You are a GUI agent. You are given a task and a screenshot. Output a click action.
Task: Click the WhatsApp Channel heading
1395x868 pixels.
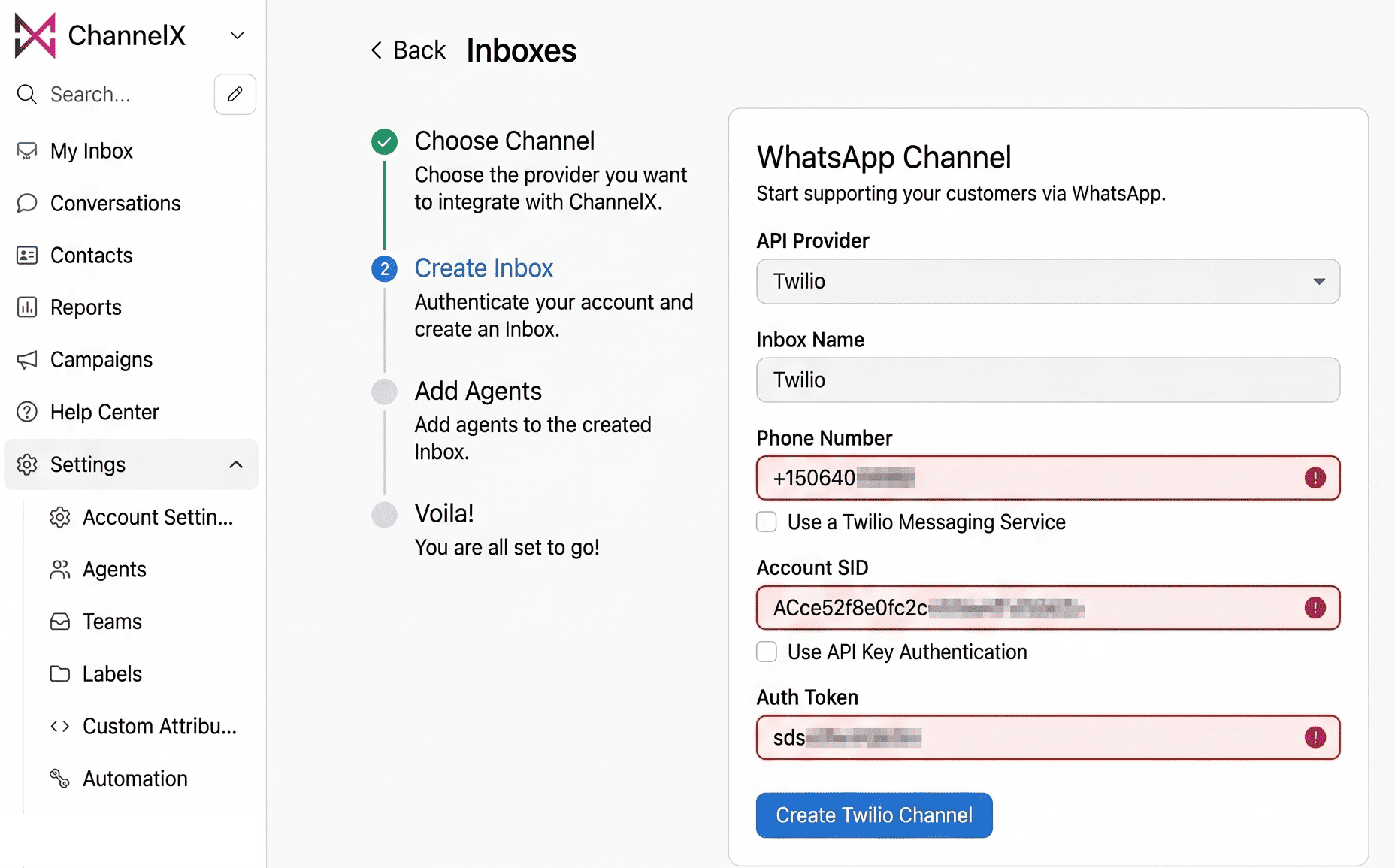884,157
